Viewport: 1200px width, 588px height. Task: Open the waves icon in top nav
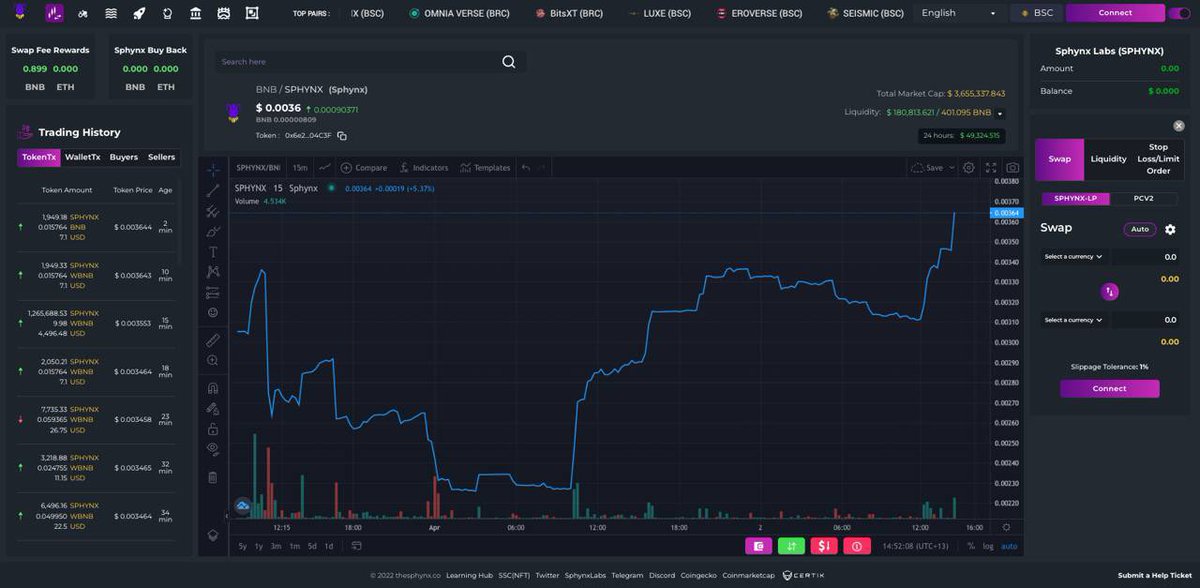111,13
